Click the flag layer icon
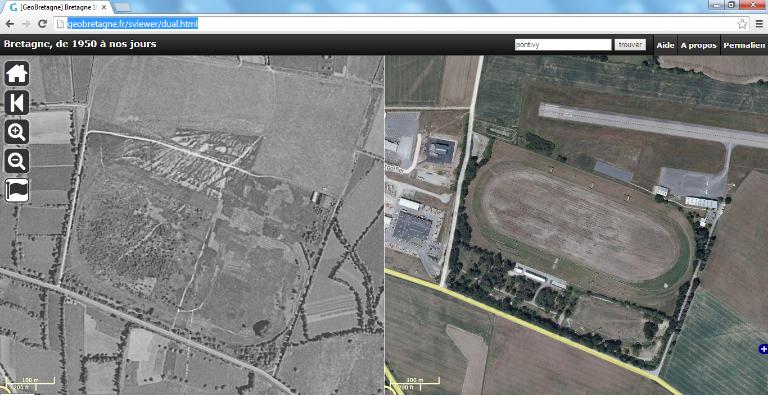768x395 pixels. point(17,190)
